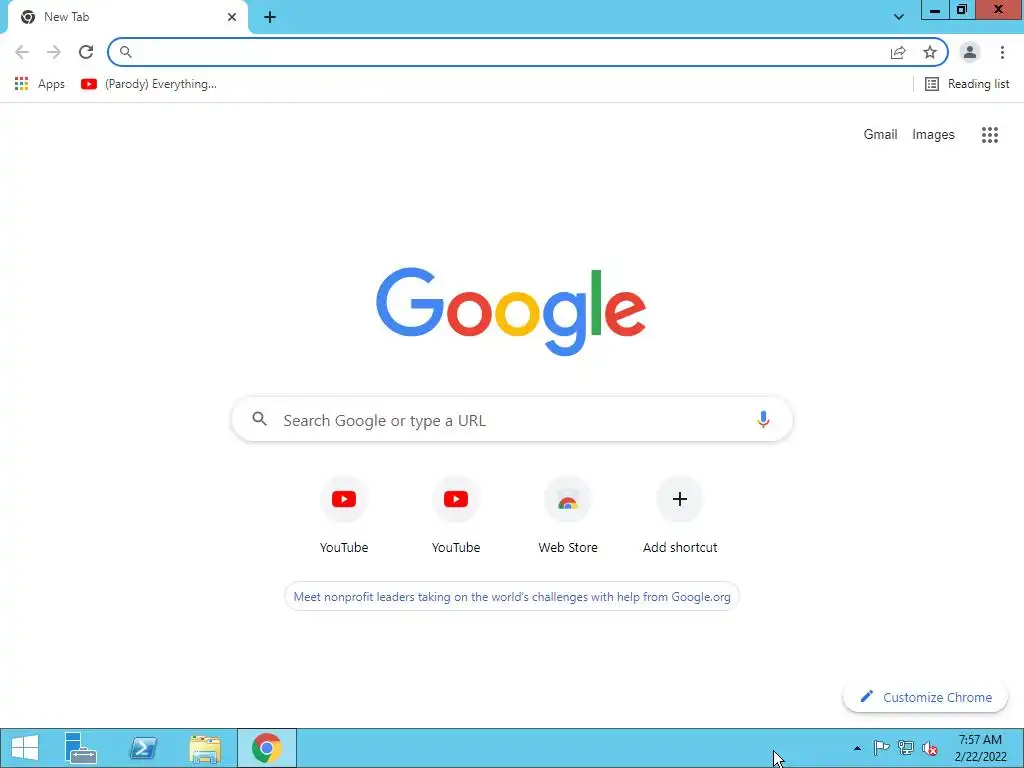This screenshot has height=768, width=1024.
Task: Open Images link
Action: point(933,135)
